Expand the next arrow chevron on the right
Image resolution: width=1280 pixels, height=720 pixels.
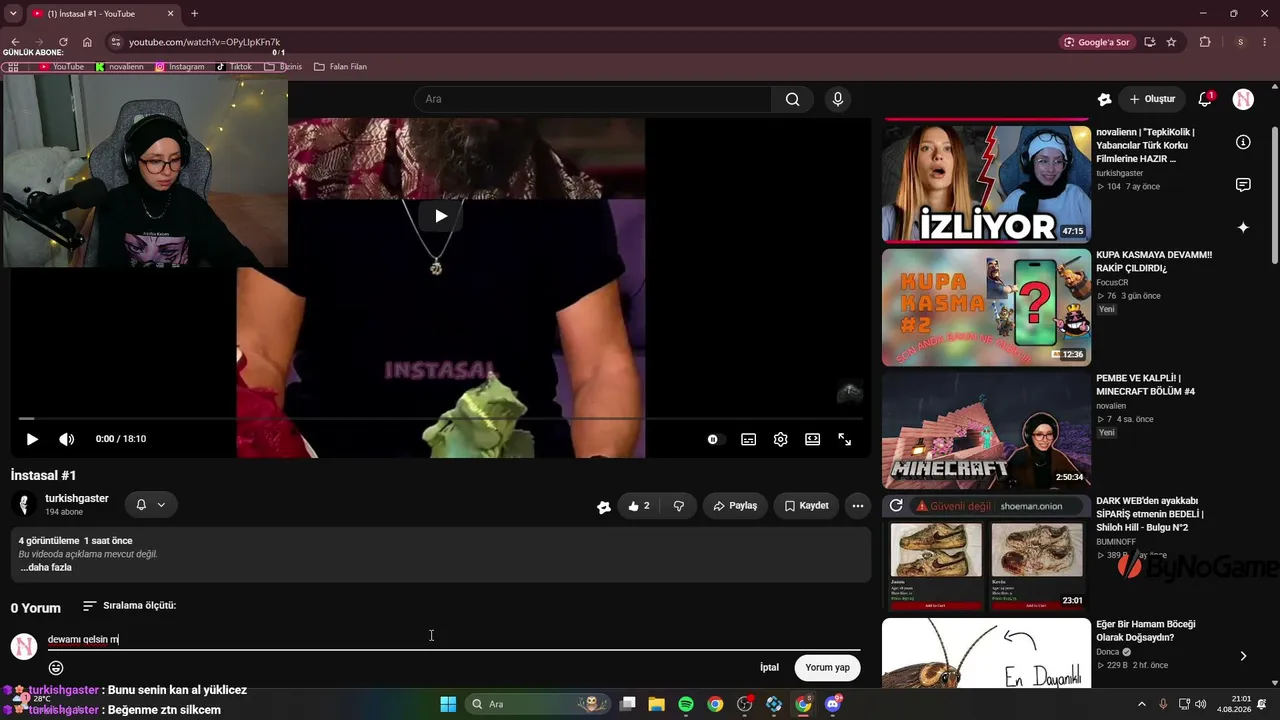(x=1243, y=656)
